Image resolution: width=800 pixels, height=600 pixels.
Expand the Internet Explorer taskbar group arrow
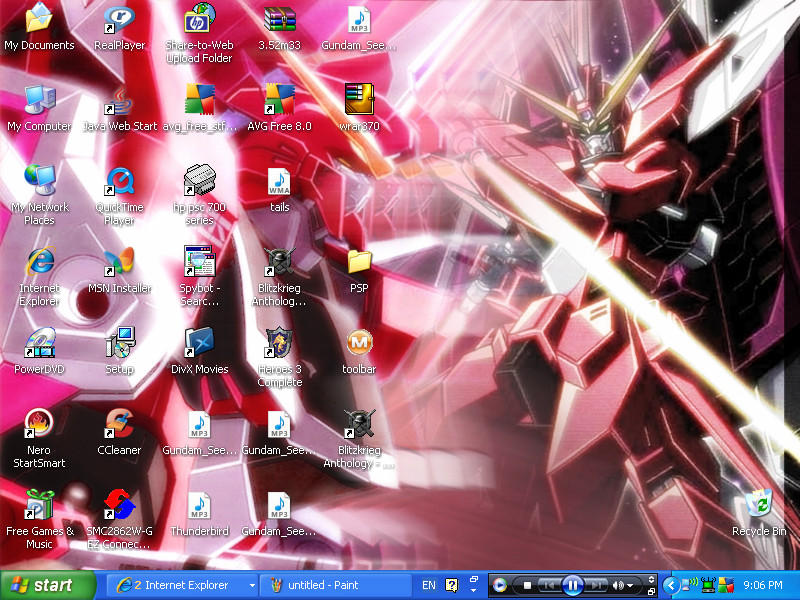tap(252, 585)
